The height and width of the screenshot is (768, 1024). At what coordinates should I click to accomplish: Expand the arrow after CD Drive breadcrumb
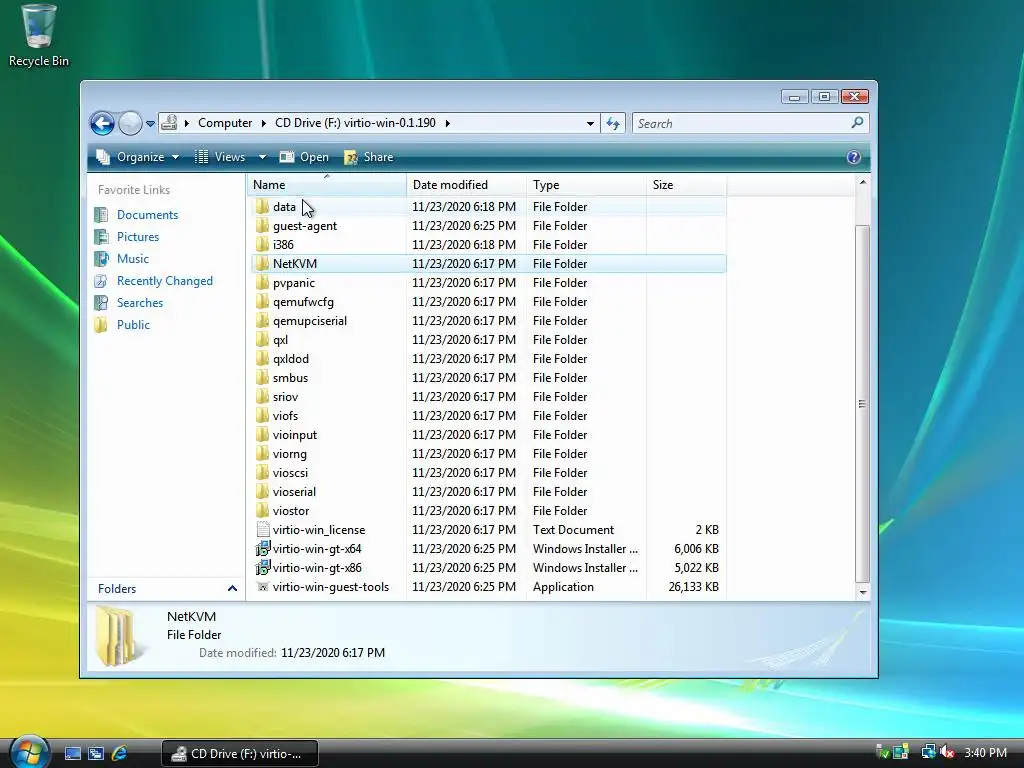click(447, 123)
